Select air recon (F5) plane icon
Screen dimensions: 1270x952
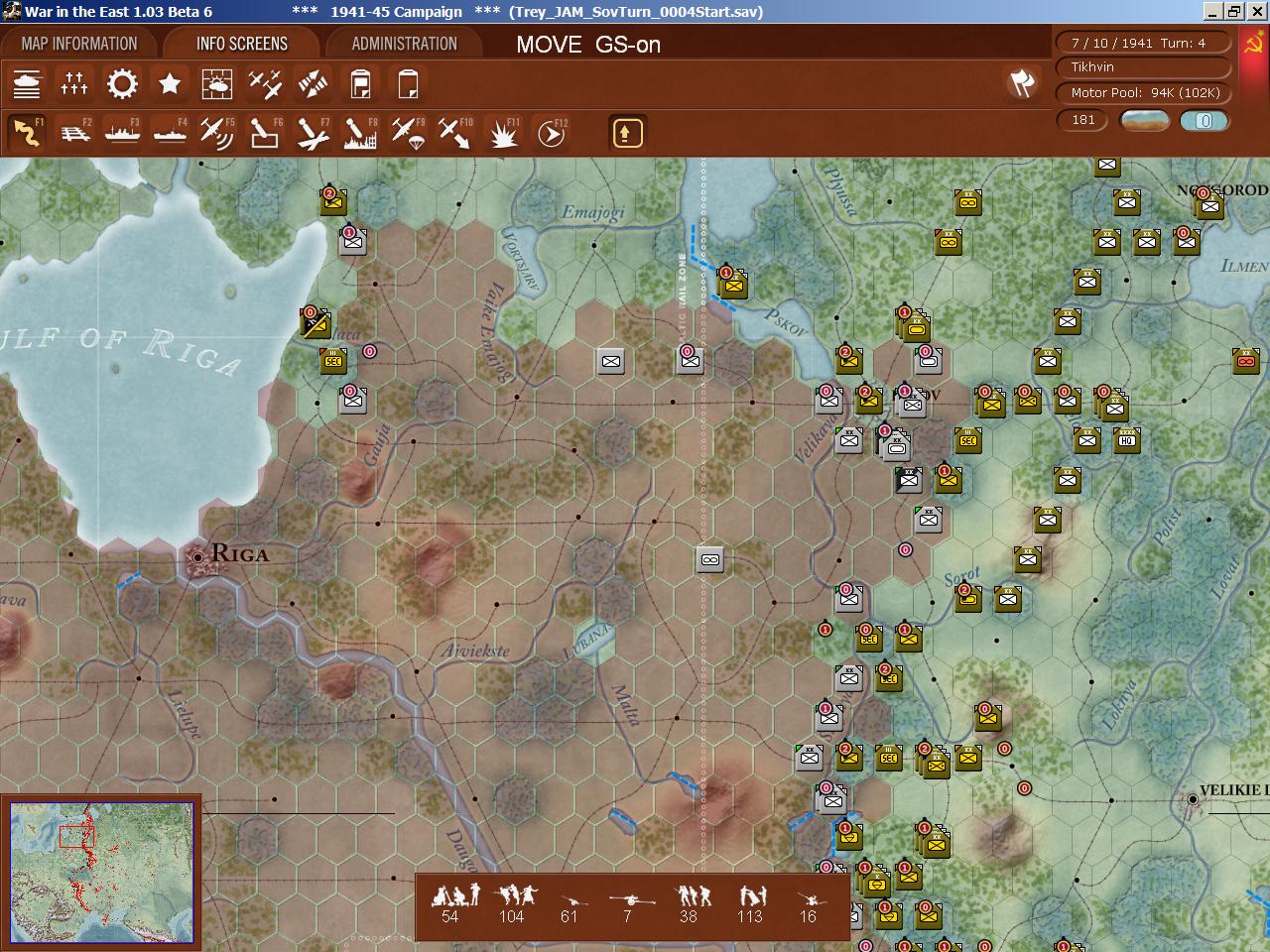(x=217, y=133)
